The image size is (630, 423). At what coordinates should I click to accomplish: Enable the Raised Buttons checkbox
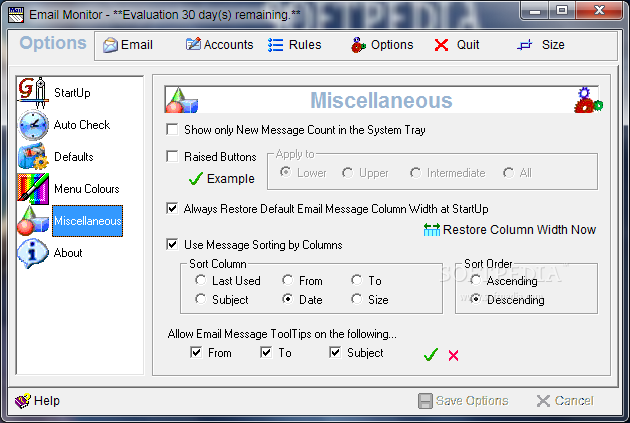point(172,156)
